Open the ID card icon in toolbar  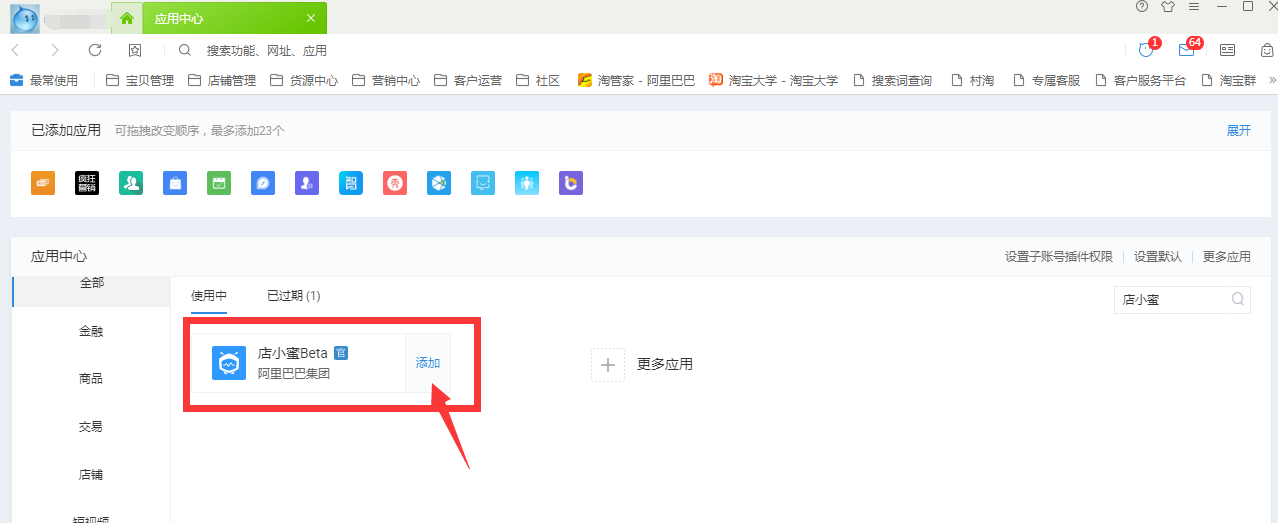1227,50
